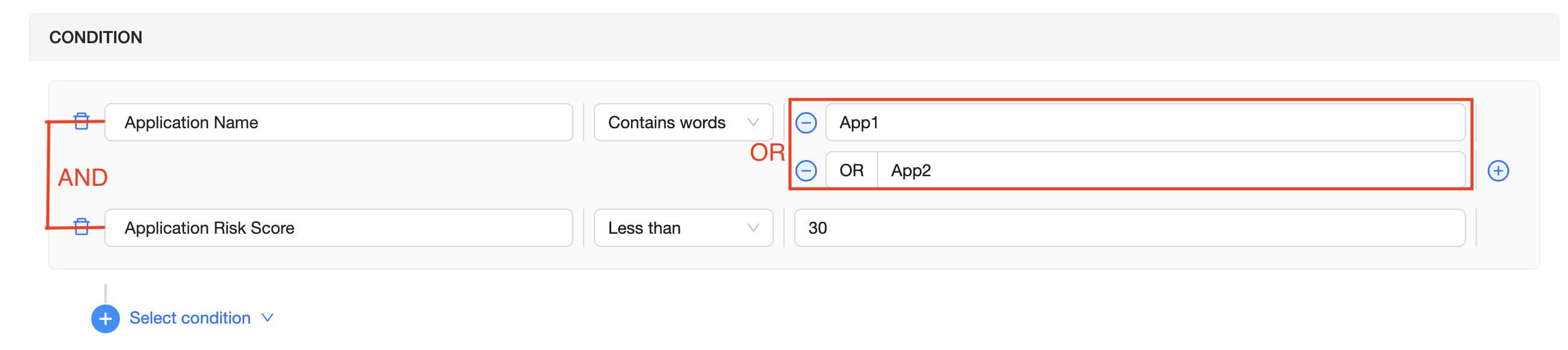Click the solid blue plus circle
The height and width of the screenshot is (350, 1568).
106,318
